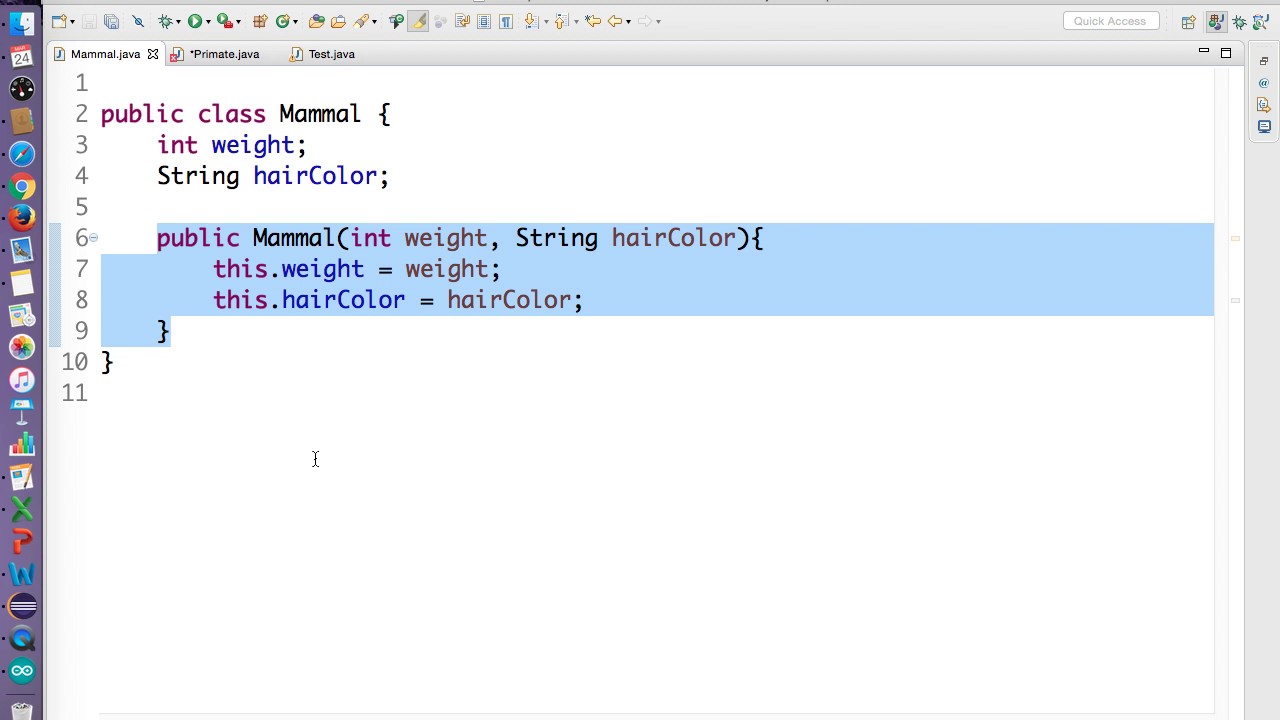This screenshot has height=720, width=1280.
Task: Click the Save All icon
Action: (x=112, y=21)
